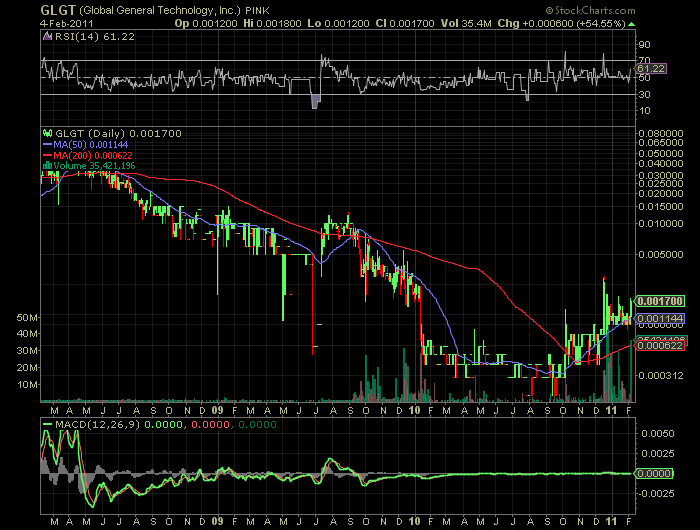Click the -0.0025 label on the MACD axis
The height and width of the screenshot is (530, 700).
(x=656, y=493)
